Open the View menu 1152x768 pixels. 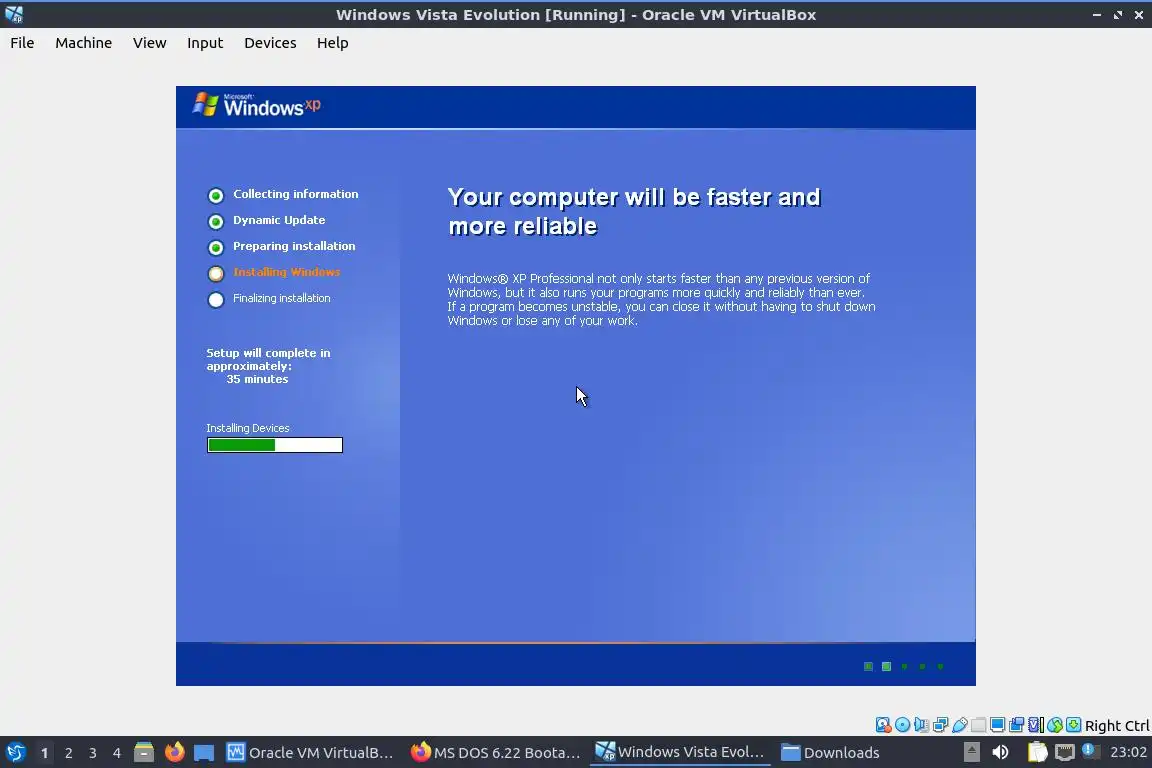tap(149, 43)
